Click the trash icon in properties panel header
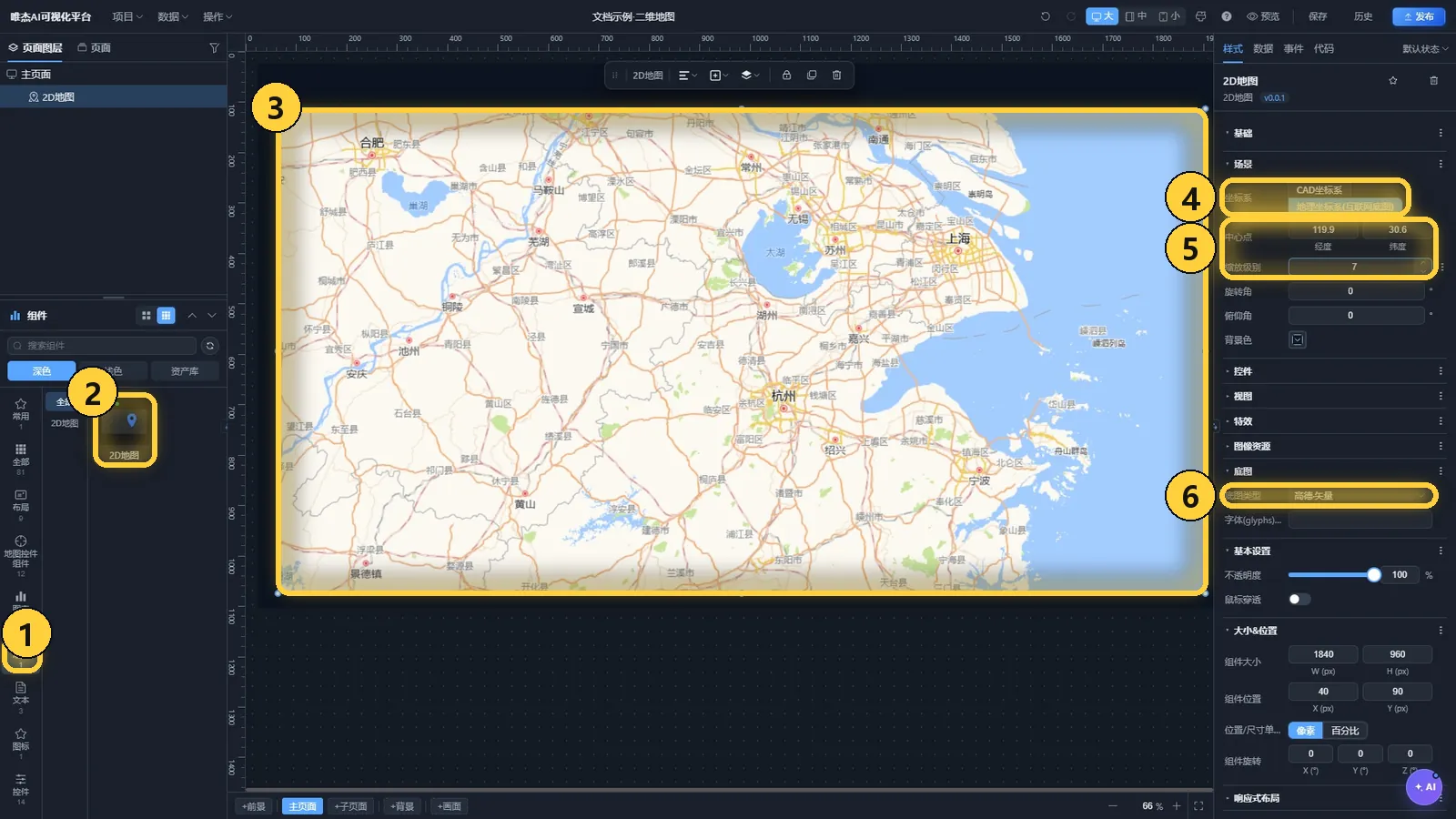Screen dimensions: 1456x819 (x=1434, y=81)
